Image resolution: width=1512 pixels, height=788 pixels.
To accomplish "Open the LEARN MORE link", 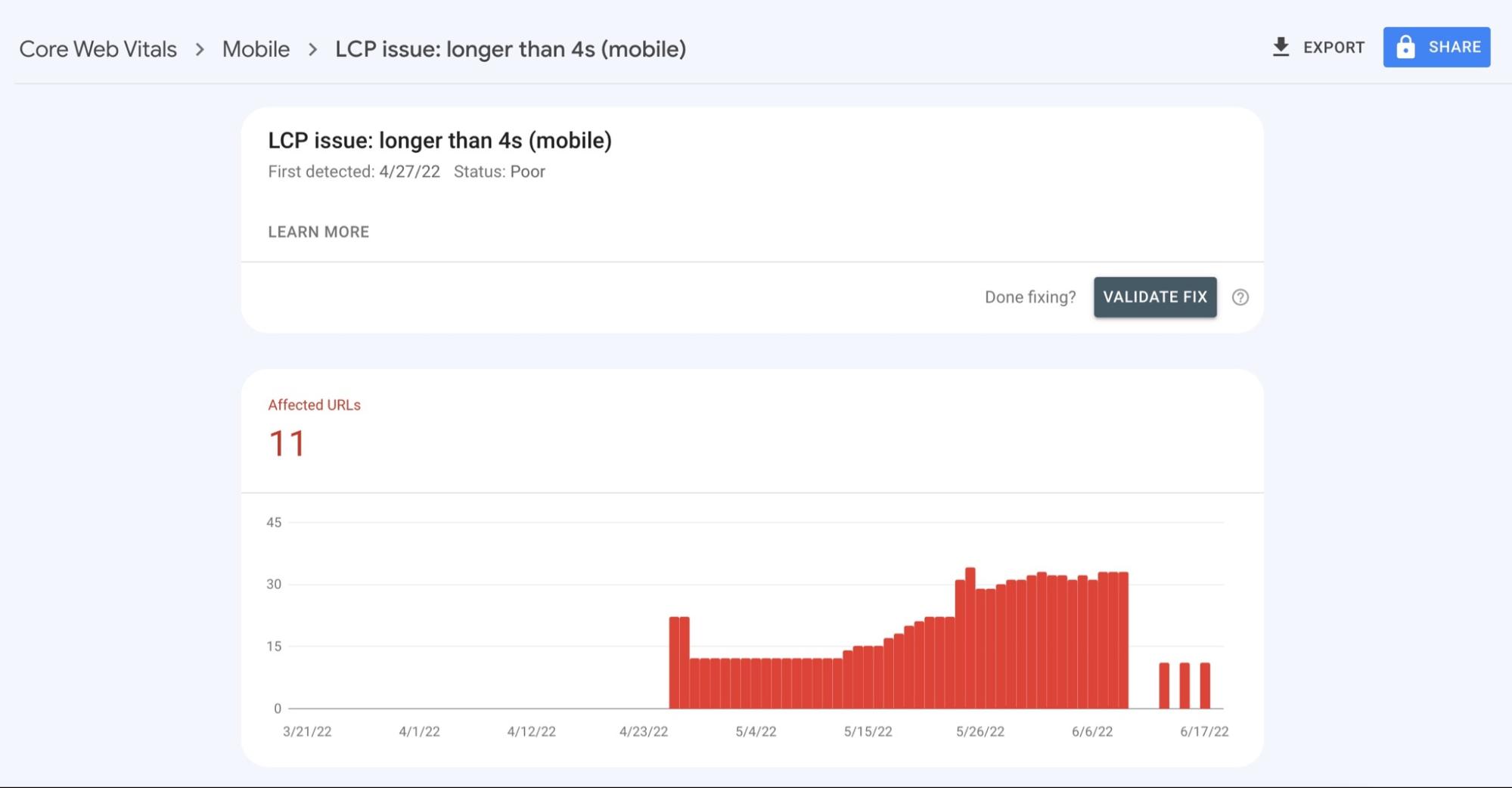I will point(318,232).
